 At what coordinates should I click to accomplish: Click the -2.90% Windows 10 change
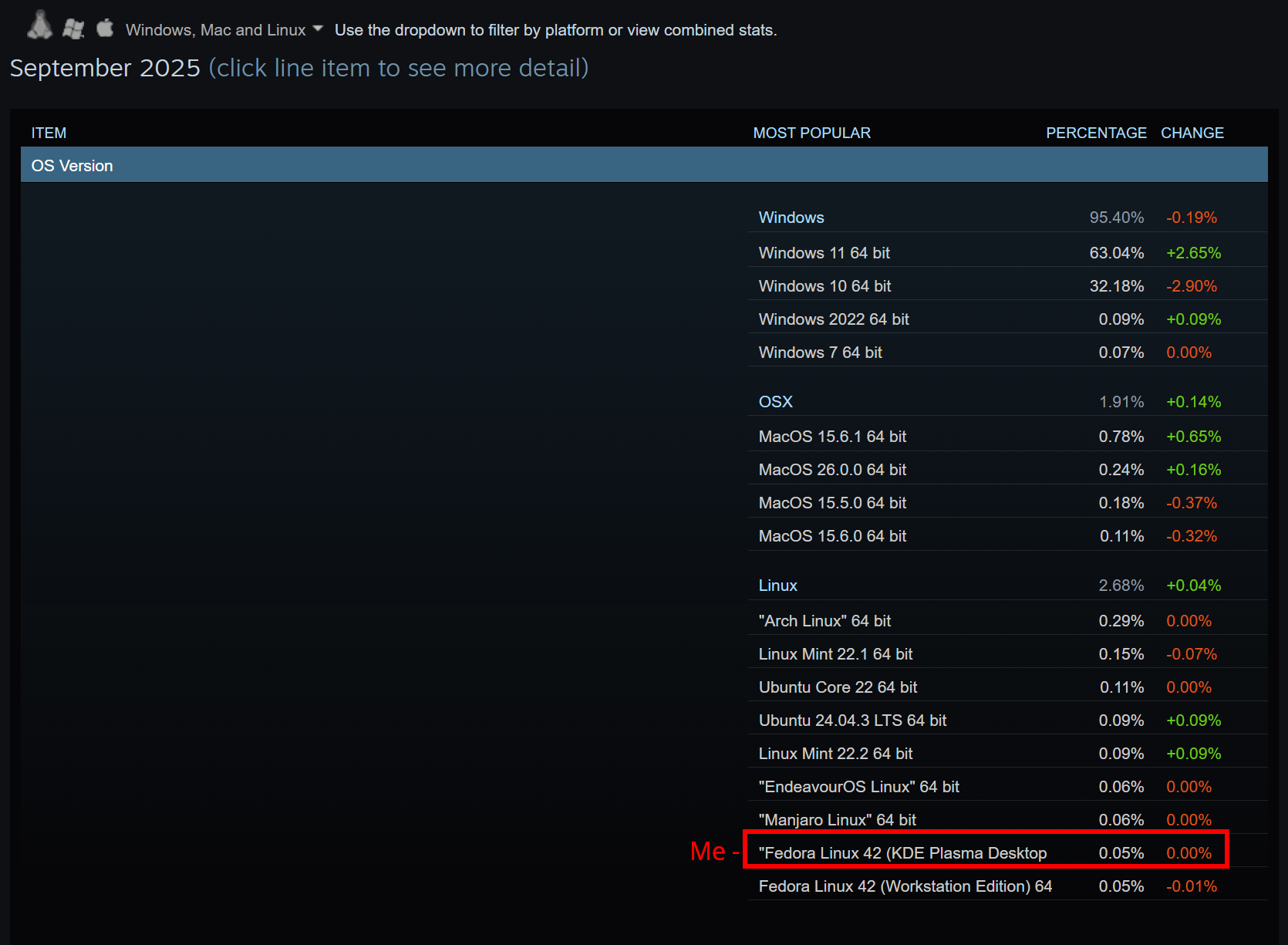click(x=1192, y=286)
